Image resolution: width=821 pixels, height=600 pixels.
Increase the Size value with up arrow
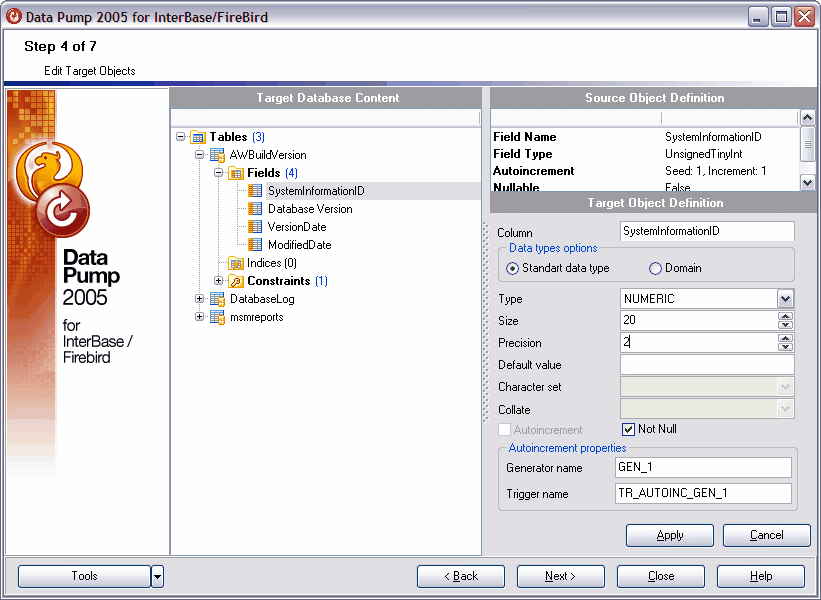(785, 316)
